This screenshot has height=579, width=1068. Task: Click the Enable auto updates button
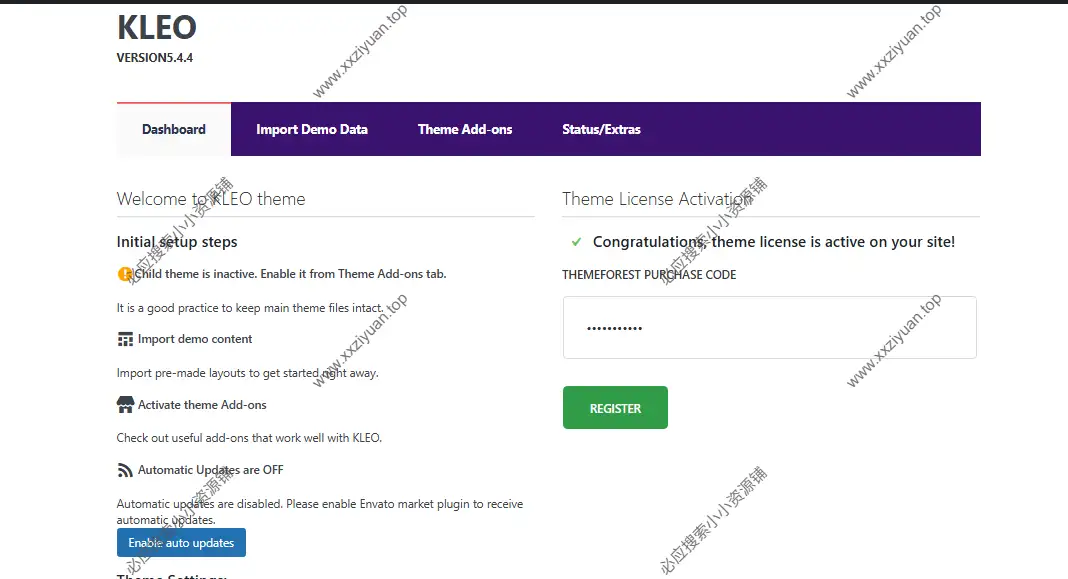(x=181, y=543)
